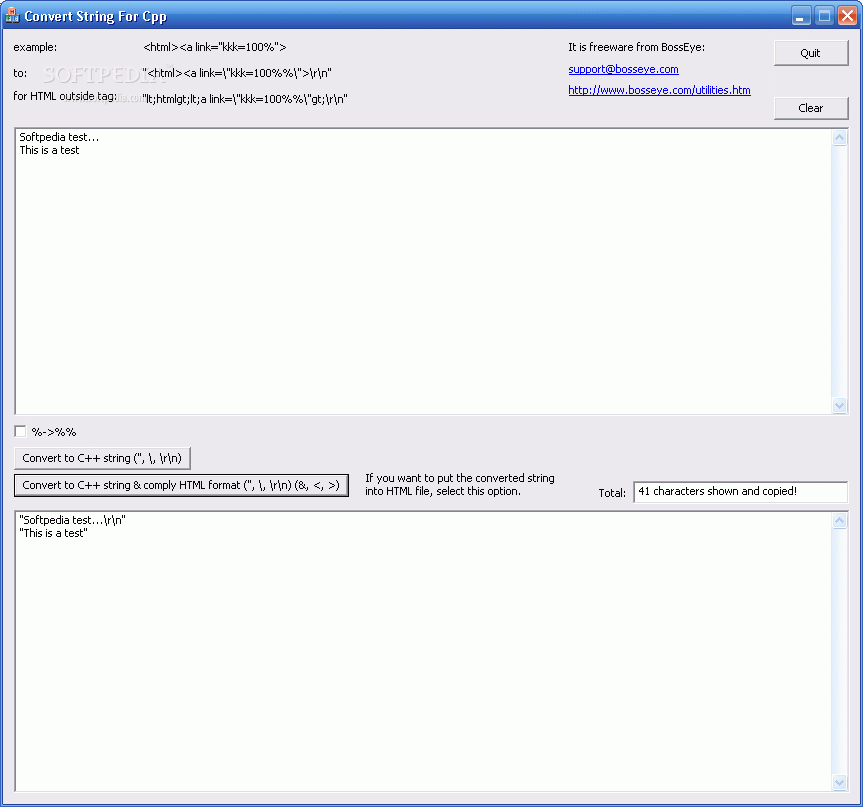The height and width of the screenshot is (807, 863).
Task: Click output box scrollbar up arrow
Action: [x=839, y=520]
